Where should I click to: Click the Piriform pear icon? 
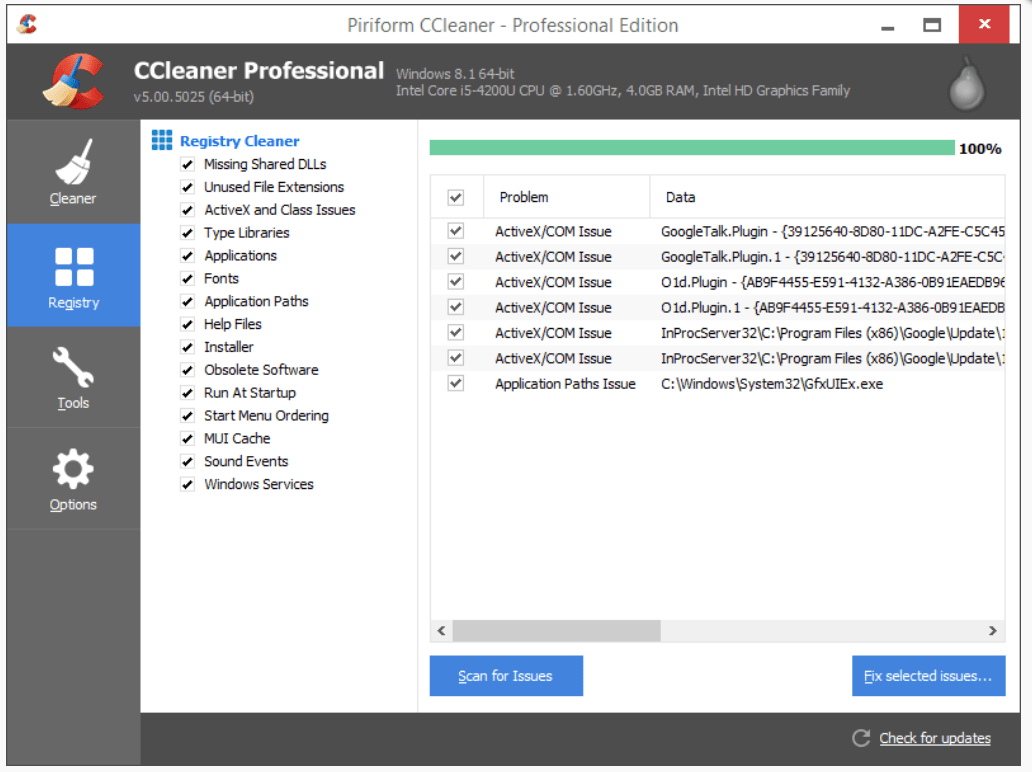pyautogui.click(x=967, y=83)
